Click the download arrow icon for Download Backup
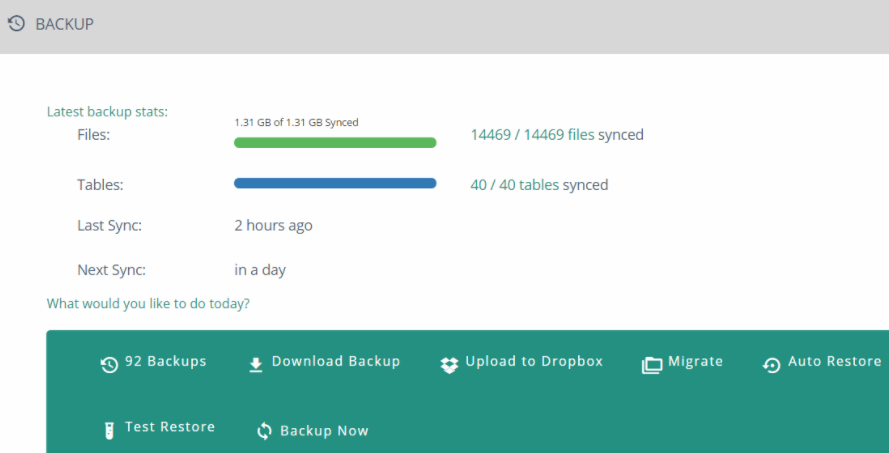This screenshot has width=889, height=453. pyautogui.click(x=255, y=365)
